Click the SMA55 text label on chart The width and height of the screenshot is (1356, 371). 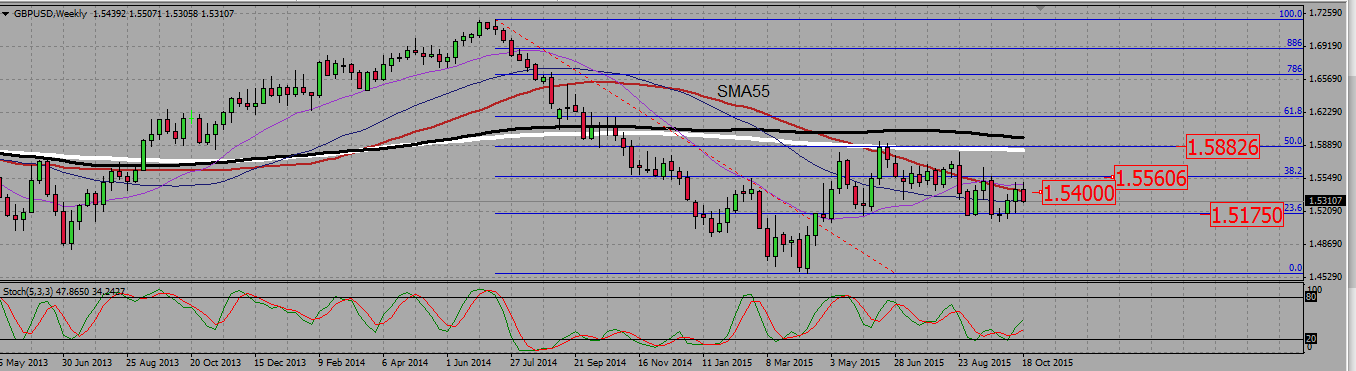click(742, 91)
